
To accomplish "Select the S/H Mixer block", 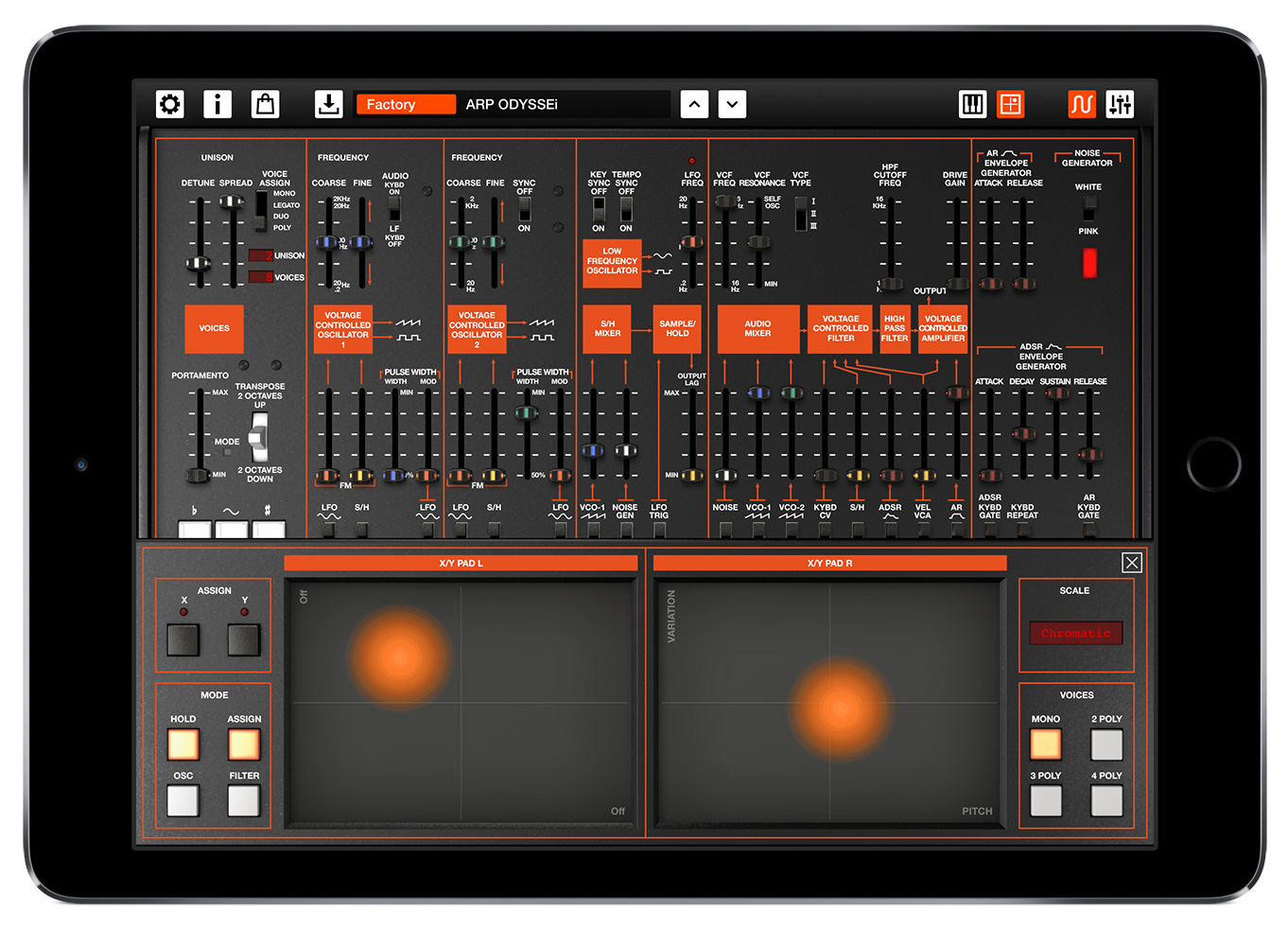I will click(x=607, y=329).
